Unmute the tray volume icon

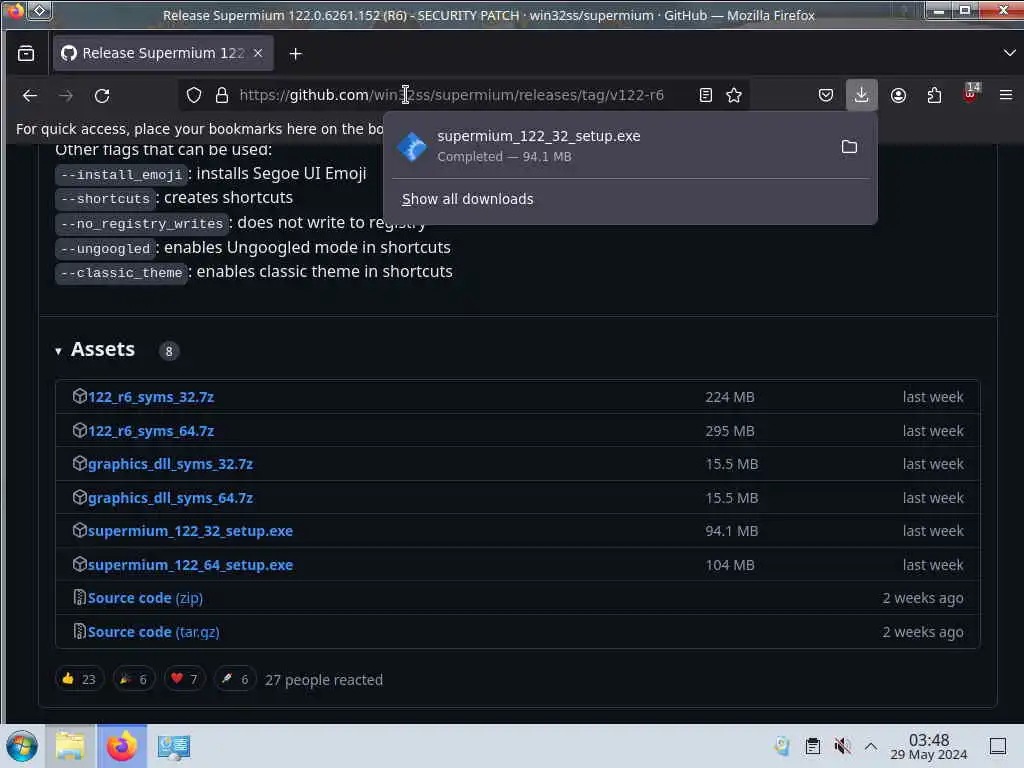coord(842,745)
